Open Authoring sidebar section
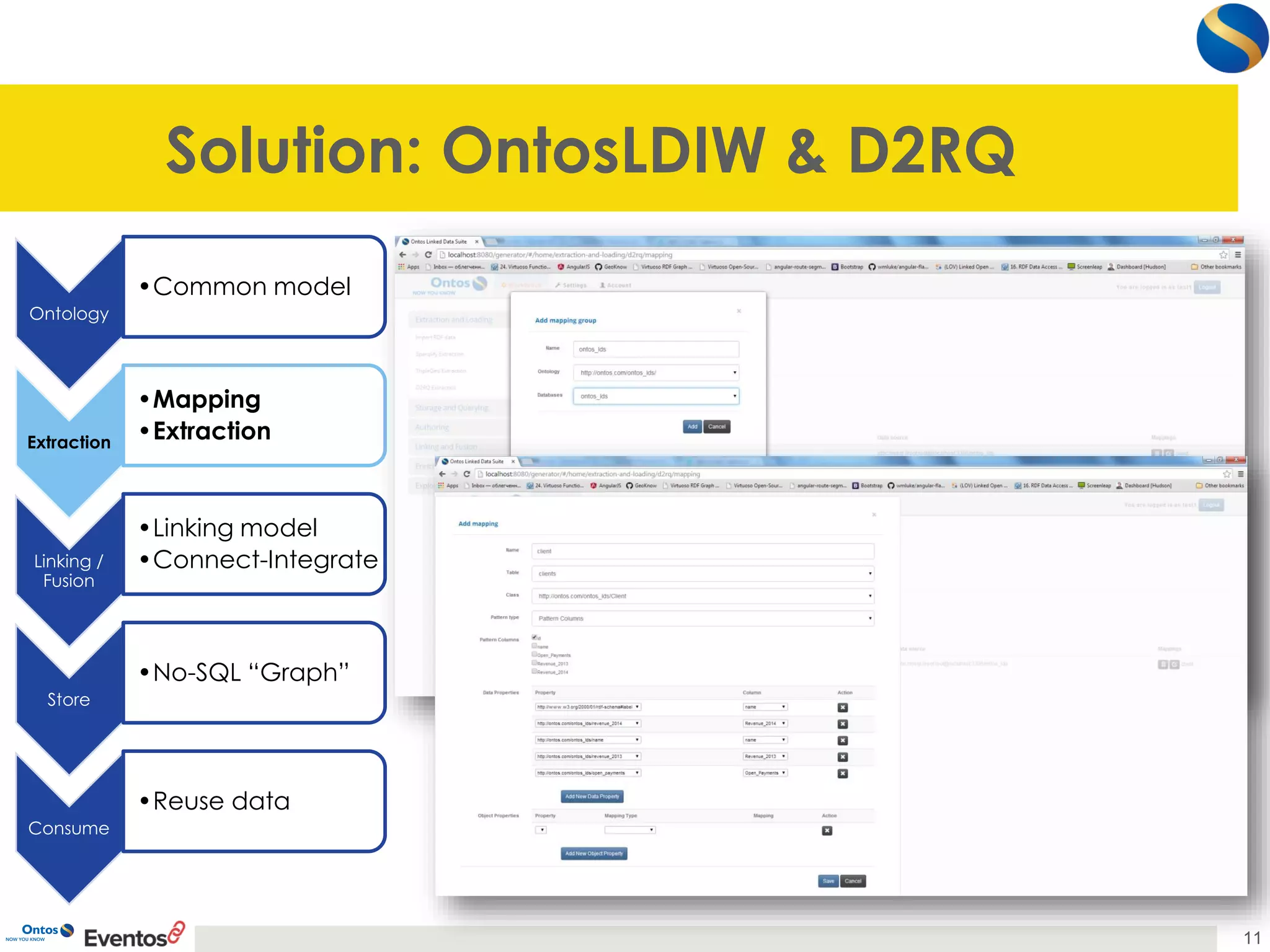 (458, 428)
